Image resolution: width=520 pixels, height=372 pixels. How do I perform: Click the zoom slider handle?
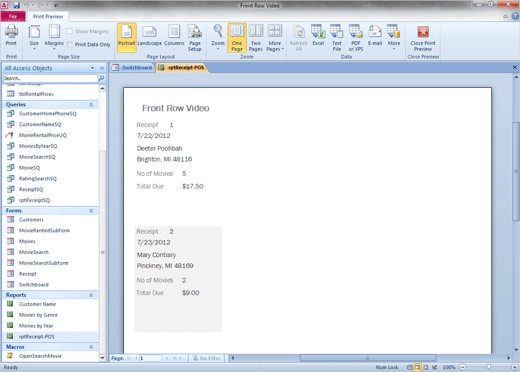coord(489,367)
